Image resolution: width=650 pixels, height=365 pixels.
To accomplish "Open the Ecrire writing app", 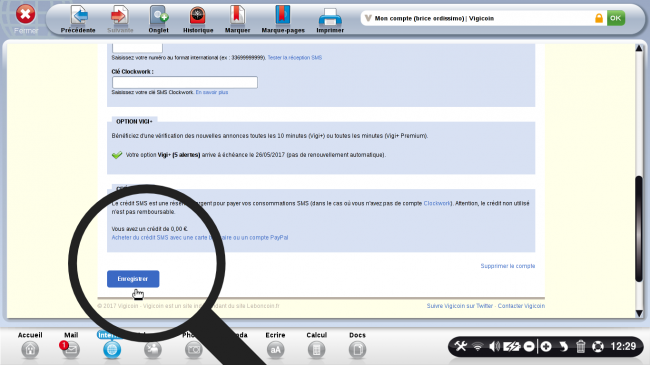I will click(275, 350).
